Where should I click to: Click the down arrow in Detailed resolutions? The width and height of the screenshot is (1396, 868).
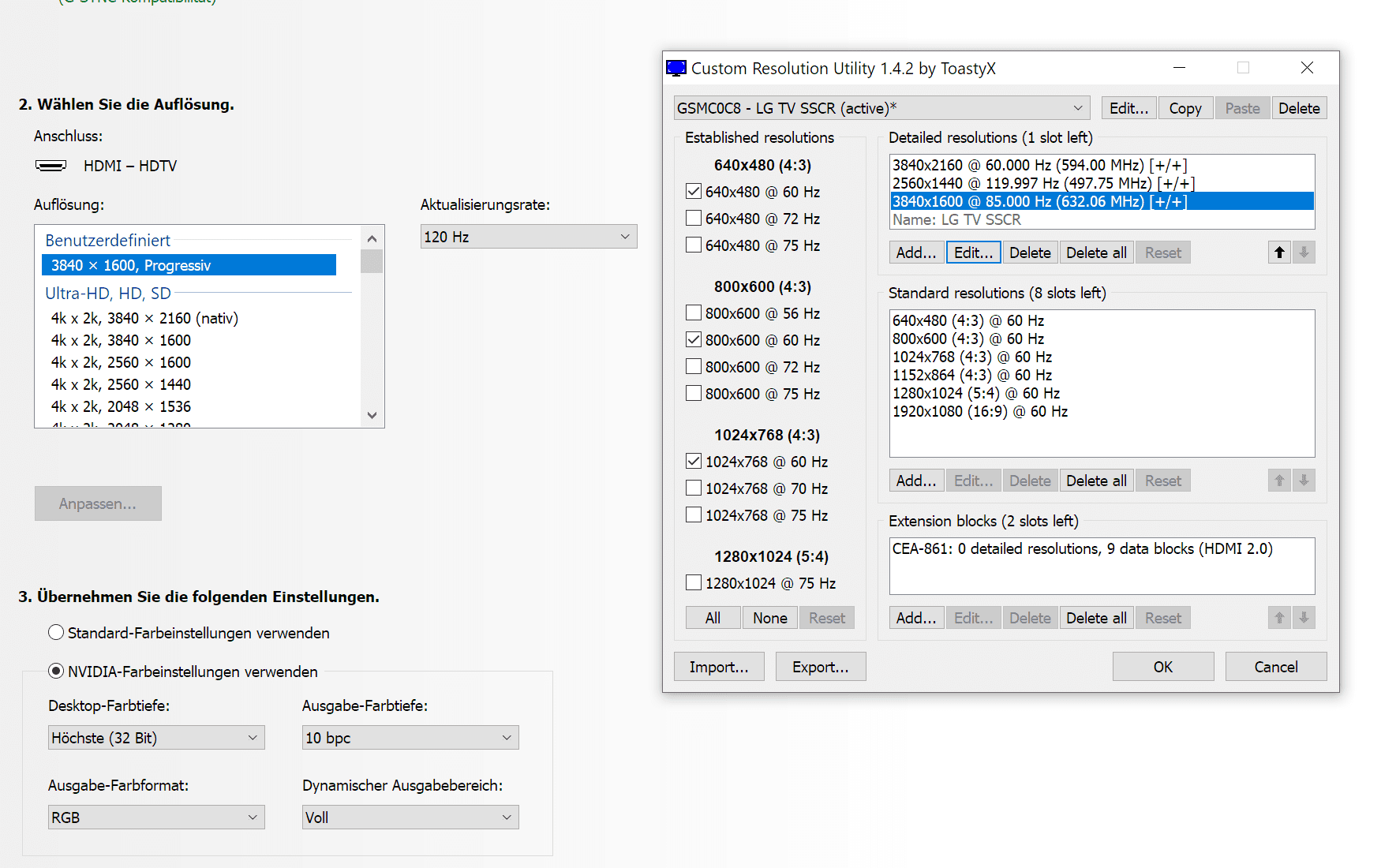[x=1304, y=253]
